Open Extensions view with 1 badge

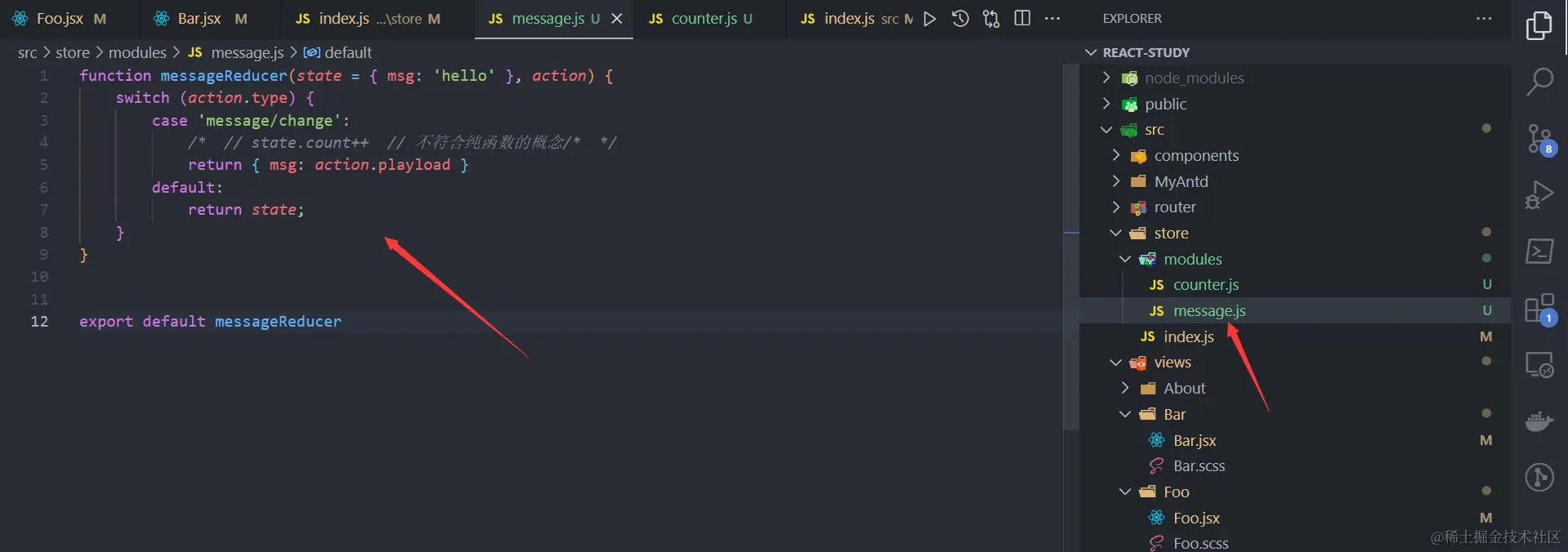point(1540,309)
